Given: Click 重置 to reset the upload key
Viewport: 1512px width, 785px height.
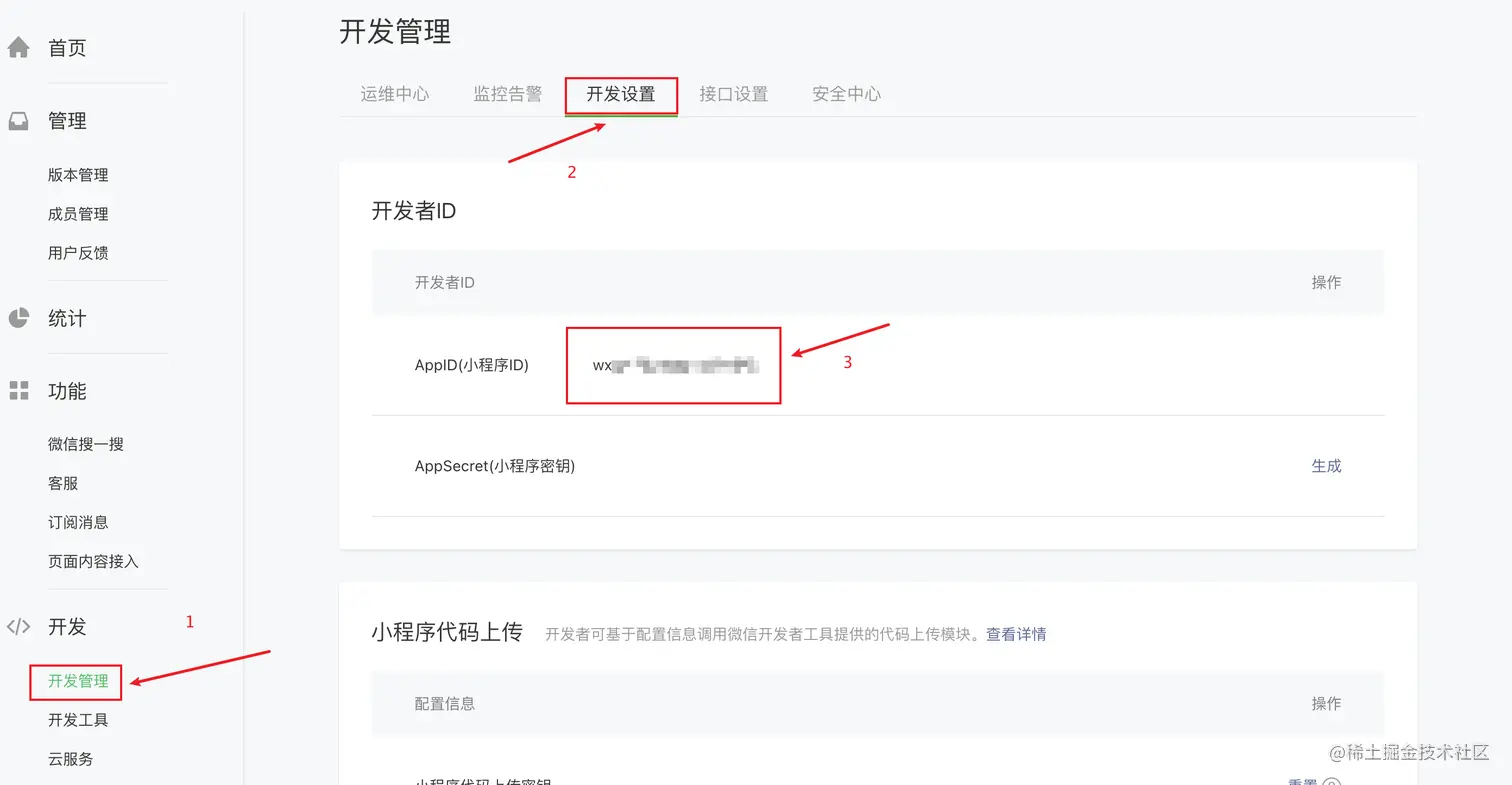Looking at the screenshot, I should click(x=1303, y=782).
